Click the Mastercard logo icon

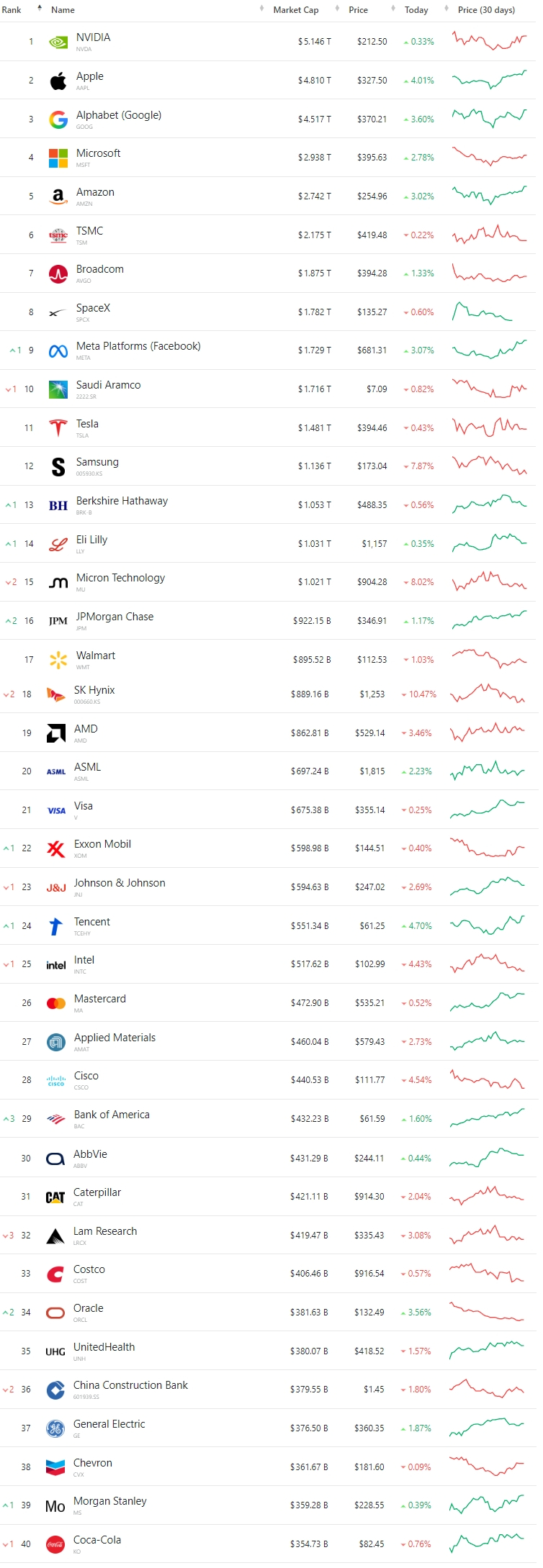(x=56, y=1003)
